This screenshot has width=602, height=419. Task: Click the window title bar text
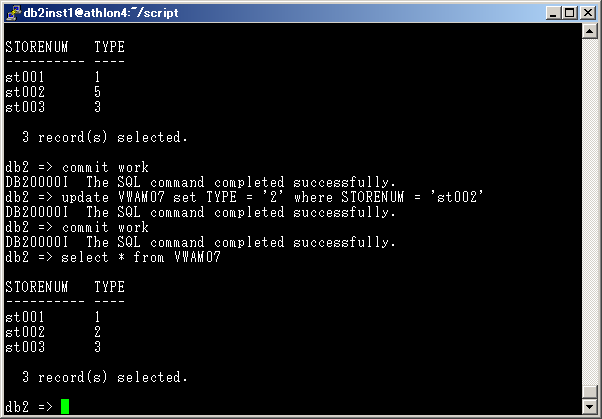point(92,13)
